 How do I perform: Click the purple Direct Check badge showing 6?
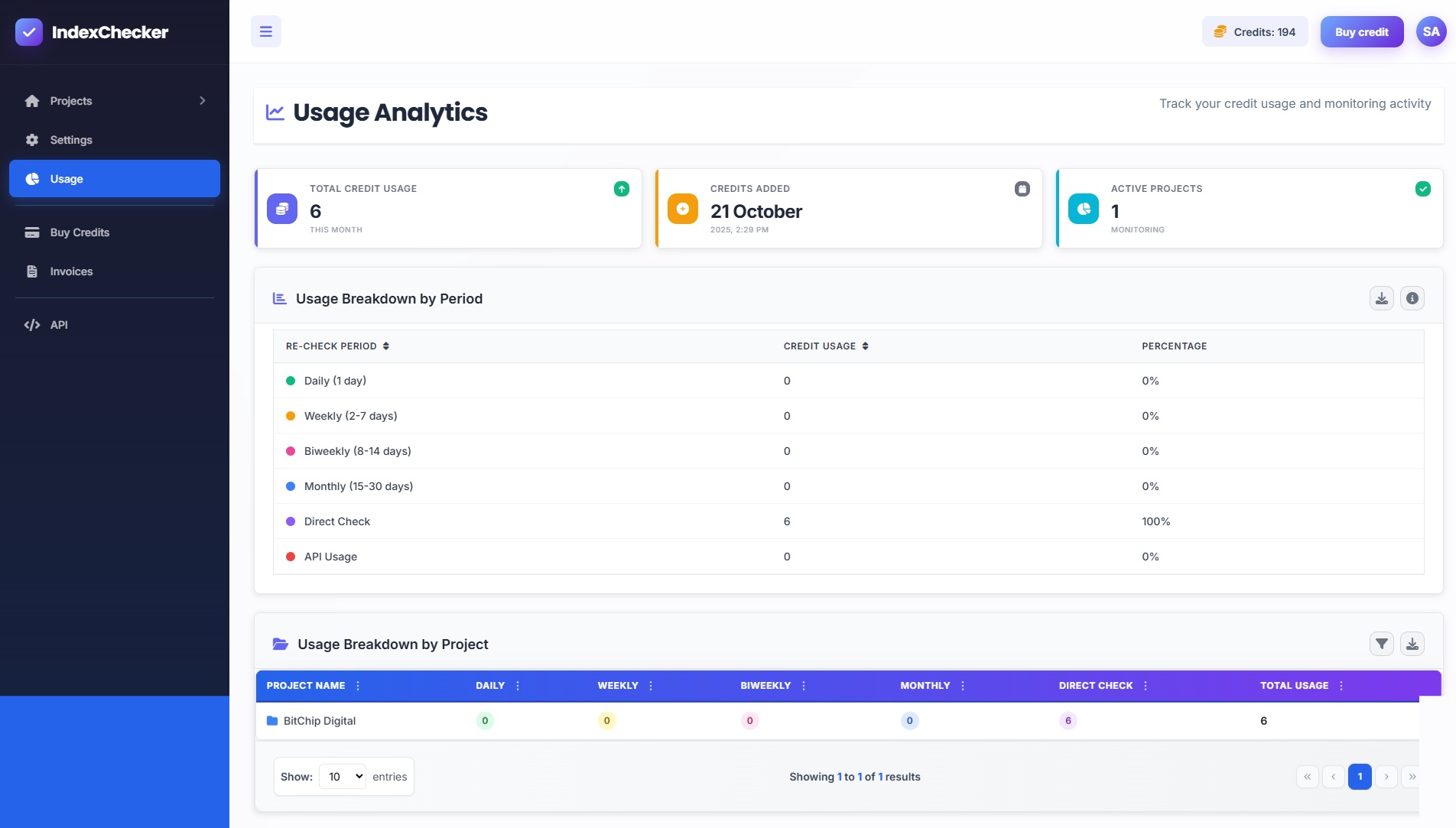1068,721
